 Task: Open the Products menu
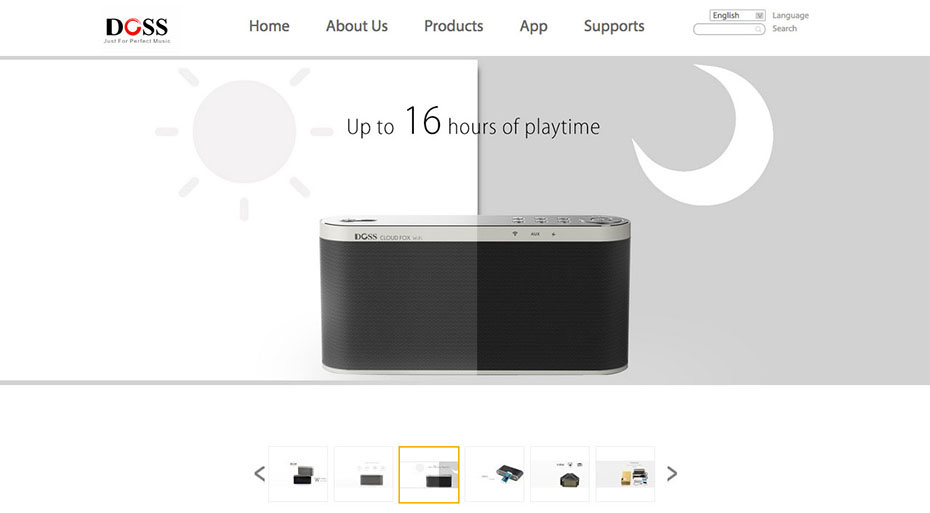tap(454, 26)
